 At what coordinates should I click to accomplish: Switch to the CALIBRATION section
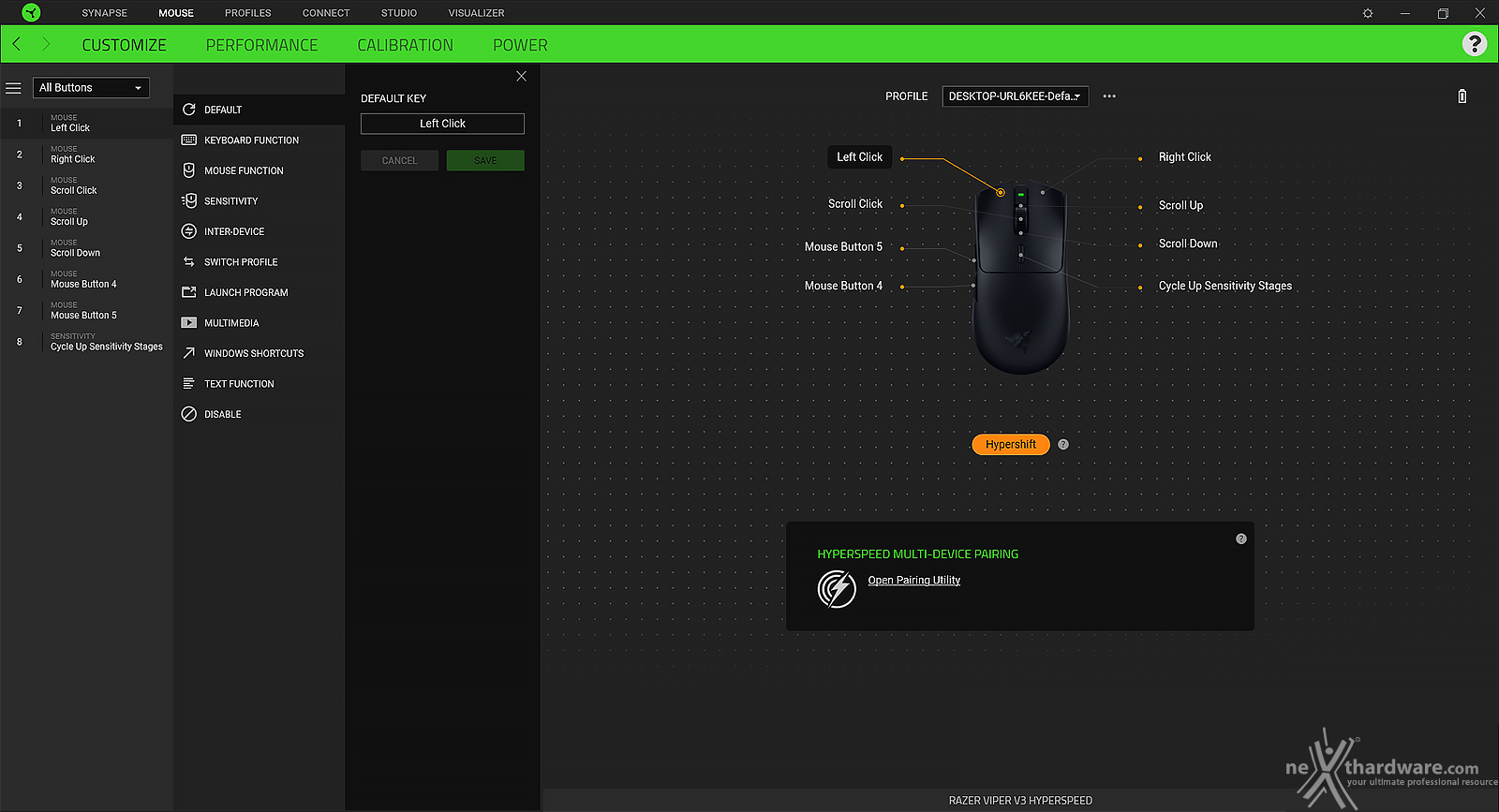point(406,45)
